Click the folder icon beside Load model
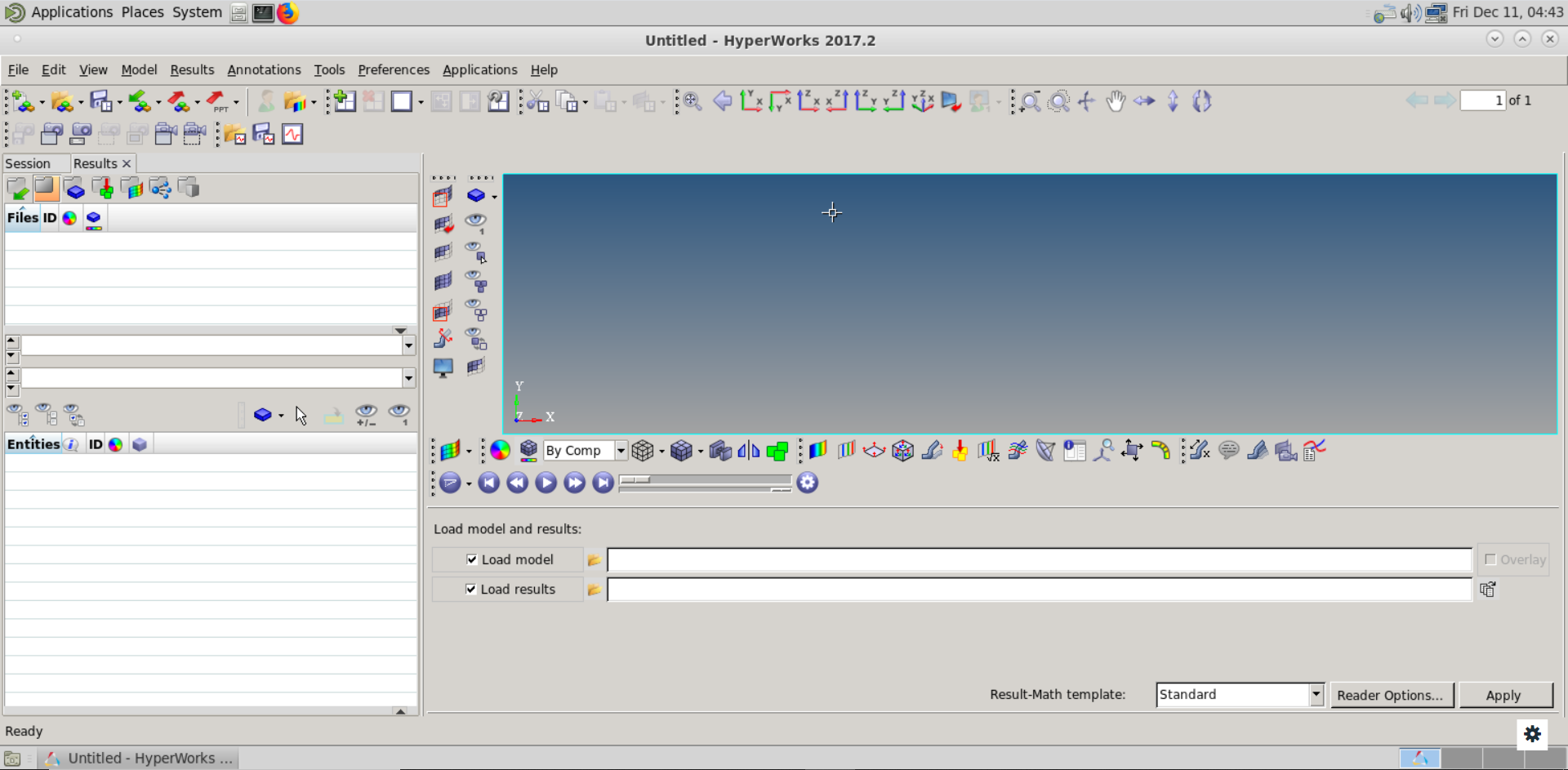Viewport: 1568px width, 770px height. (594, 560)
